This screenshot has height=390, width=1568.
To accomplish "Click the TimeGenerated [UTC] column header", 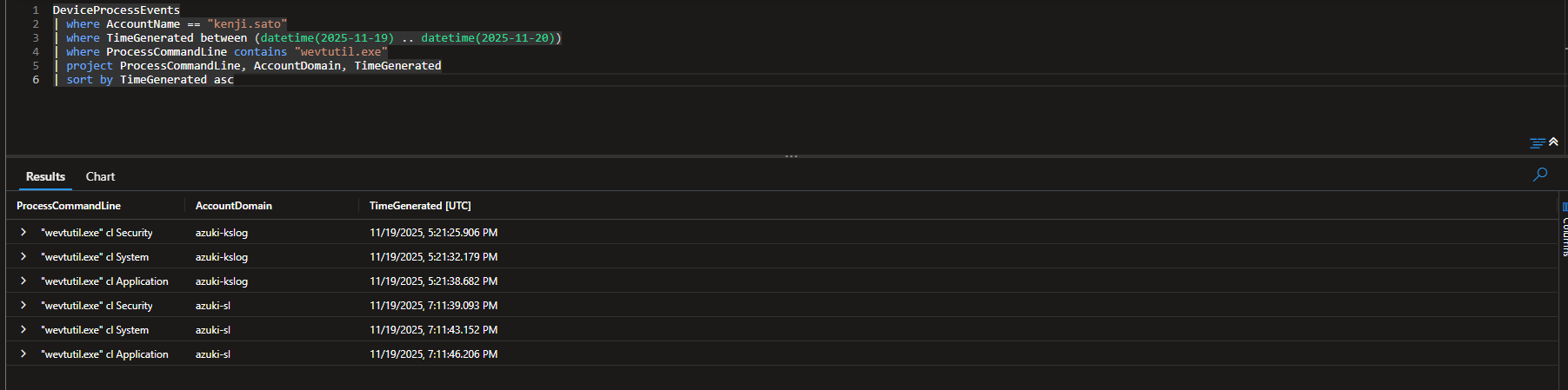I will [x=420, y=206].
